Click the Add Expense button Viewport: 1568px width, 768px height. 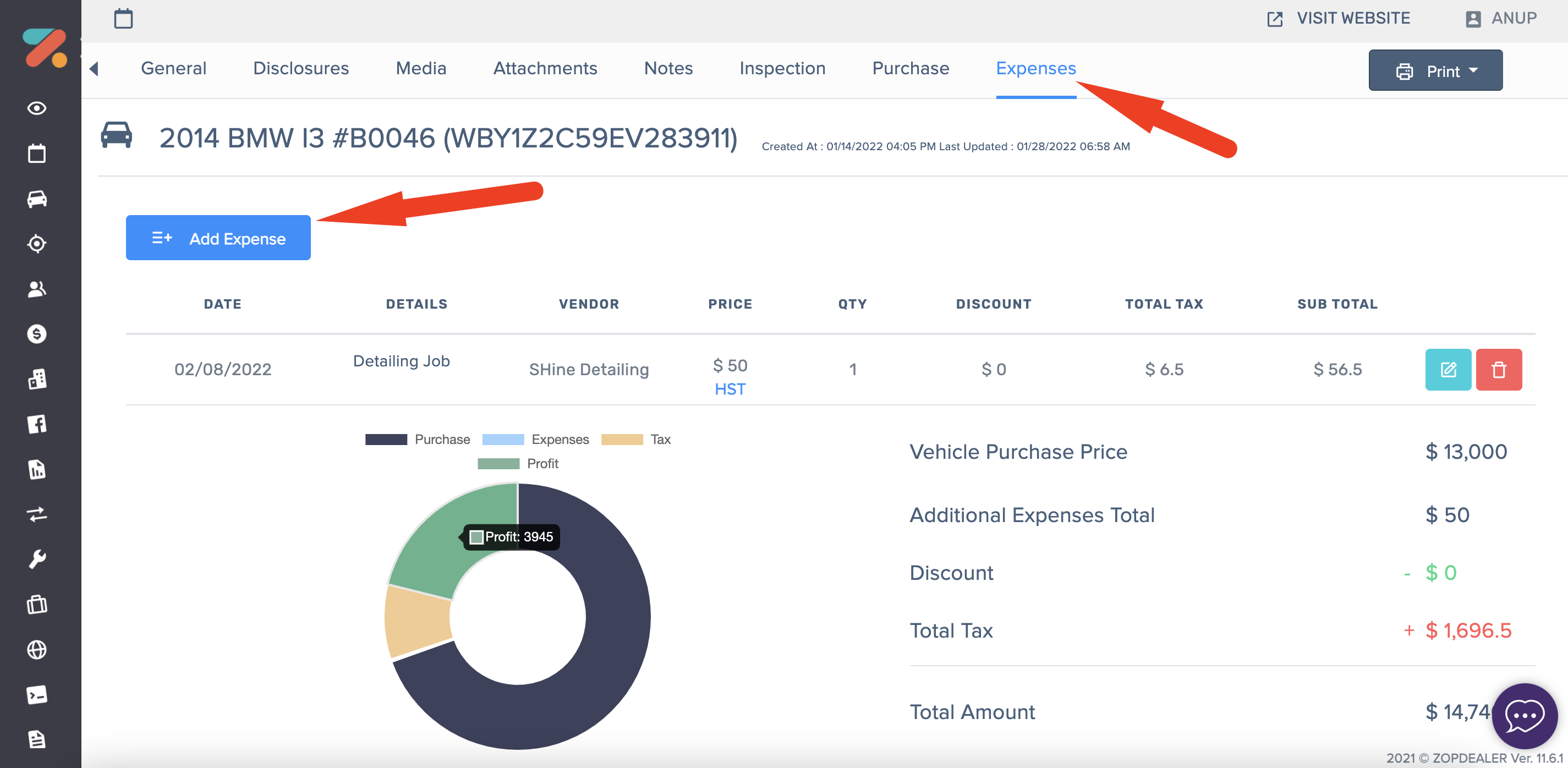[x=218, y=238]
